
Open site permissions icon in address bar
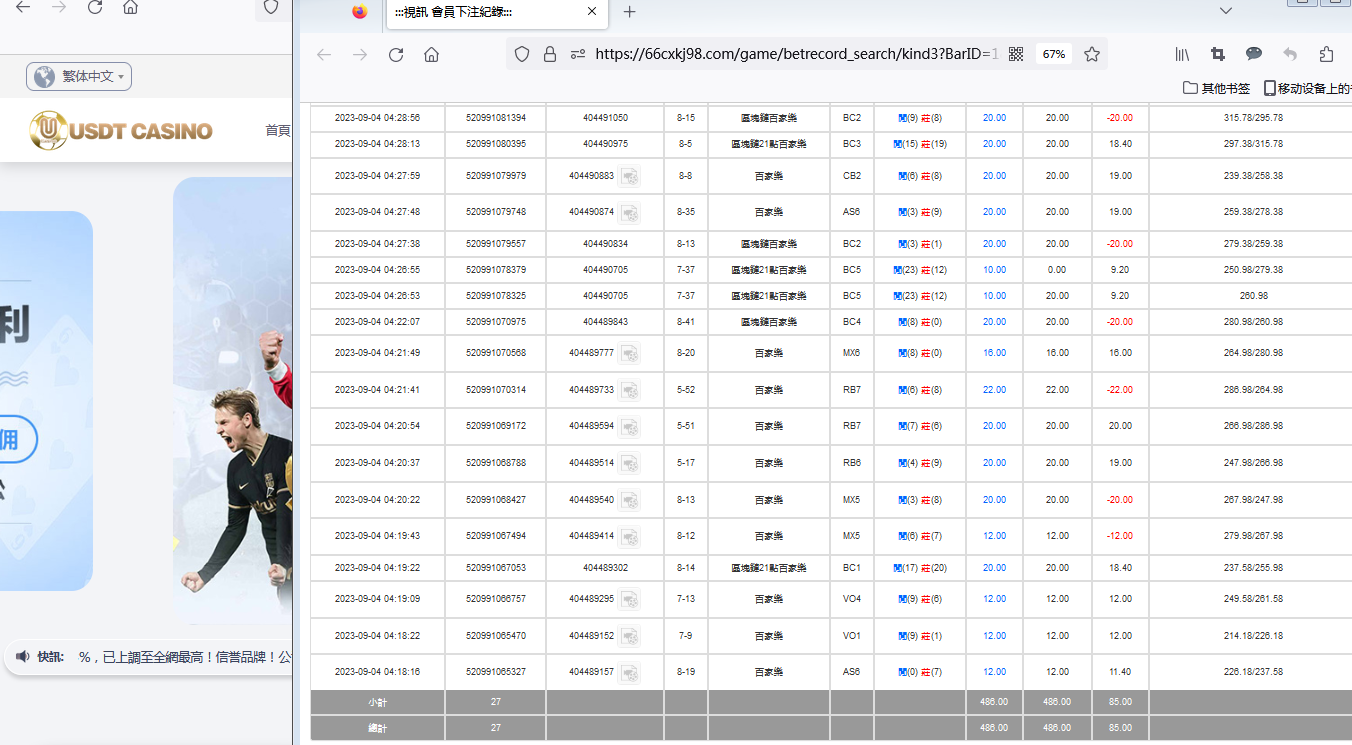[578, 54]
